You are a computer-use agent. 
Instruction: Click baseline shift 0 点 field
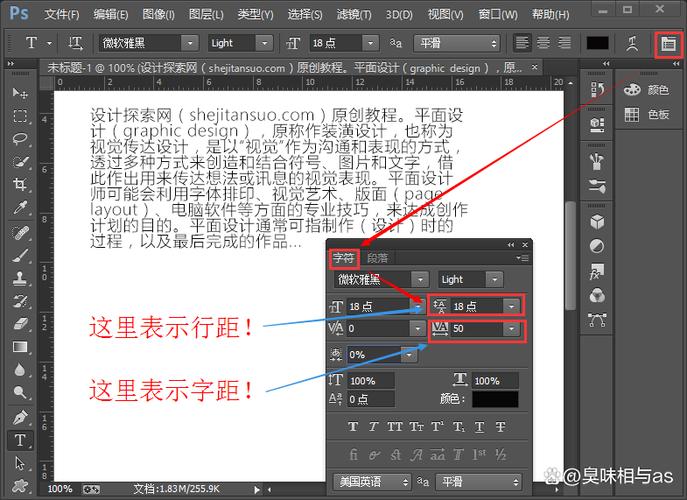371,399
